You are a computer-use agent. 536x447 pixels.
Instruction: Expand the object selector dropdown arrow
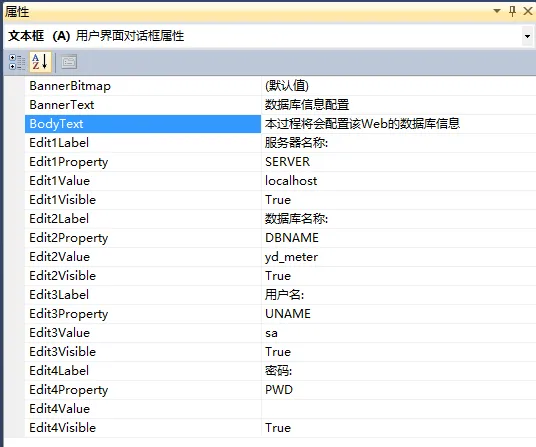(527, 36)
